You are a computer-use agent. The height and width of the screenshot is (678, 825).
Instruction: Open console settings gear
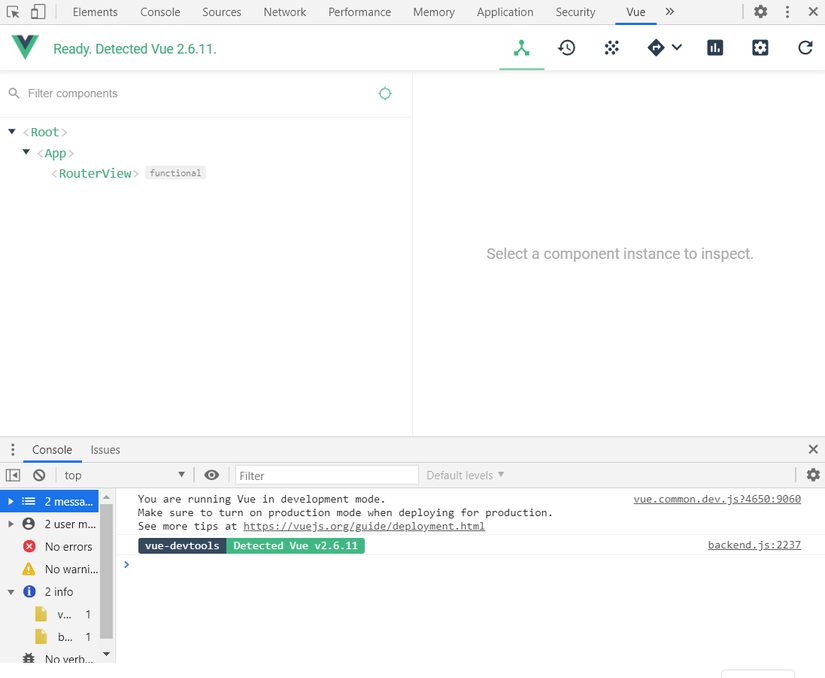(x=813, y=474)
